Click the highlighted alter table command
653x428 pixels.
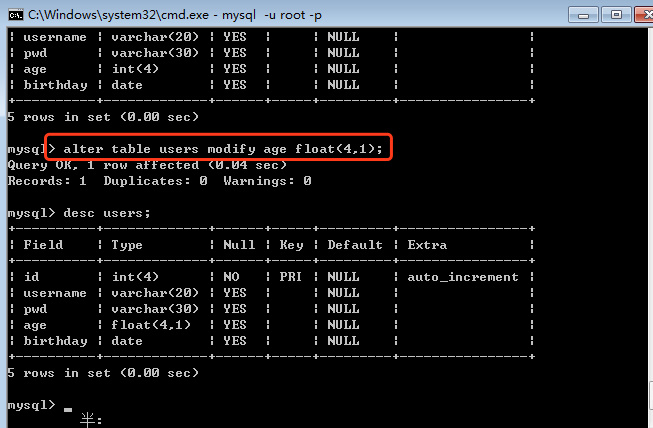click(222, 149)
